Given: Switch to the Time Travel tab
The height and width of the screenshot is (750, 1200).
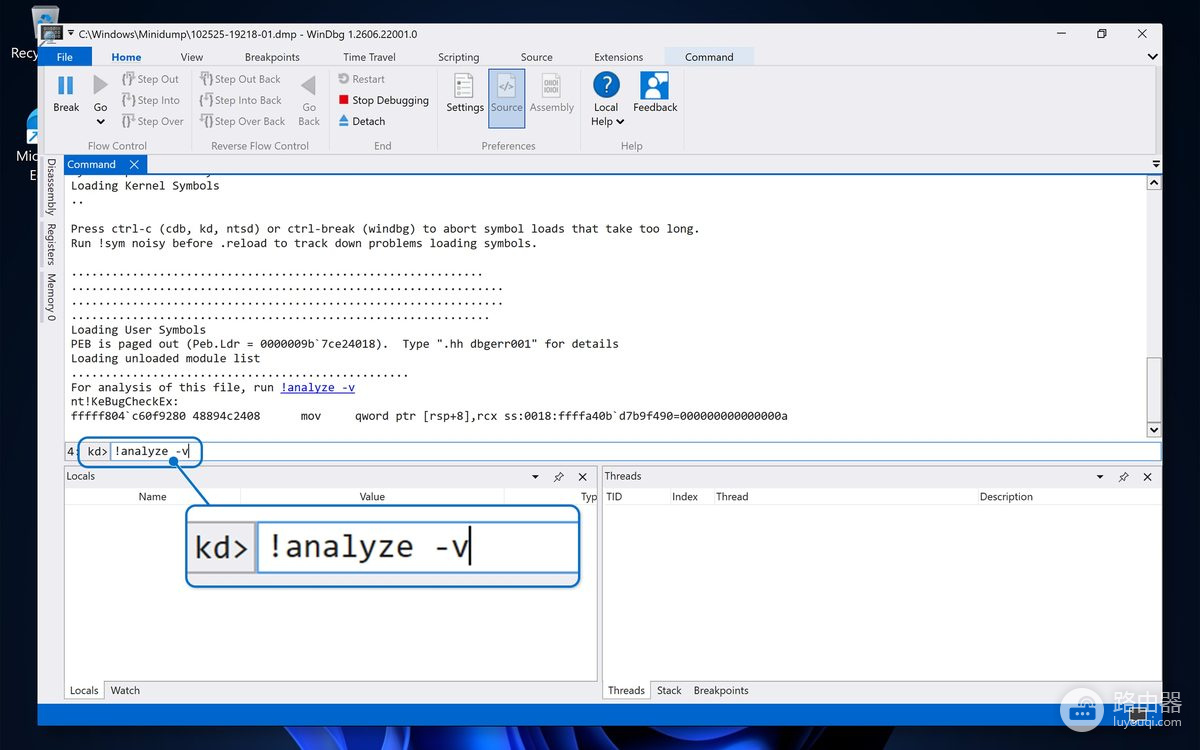Looking at the screenshot, I should click(369, 57).
